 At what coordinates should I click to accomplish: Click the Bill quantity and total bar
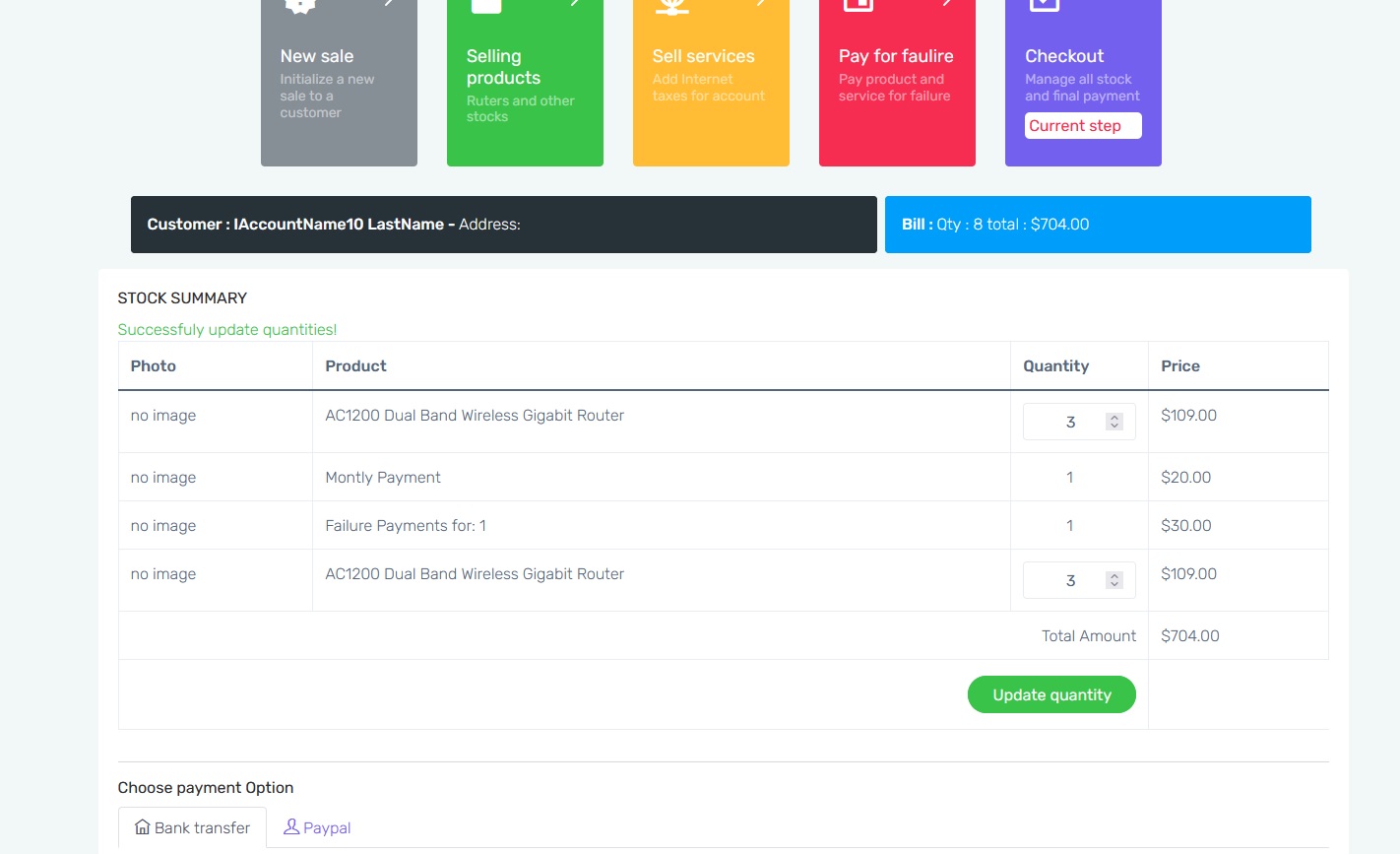tap(1098, 225)
